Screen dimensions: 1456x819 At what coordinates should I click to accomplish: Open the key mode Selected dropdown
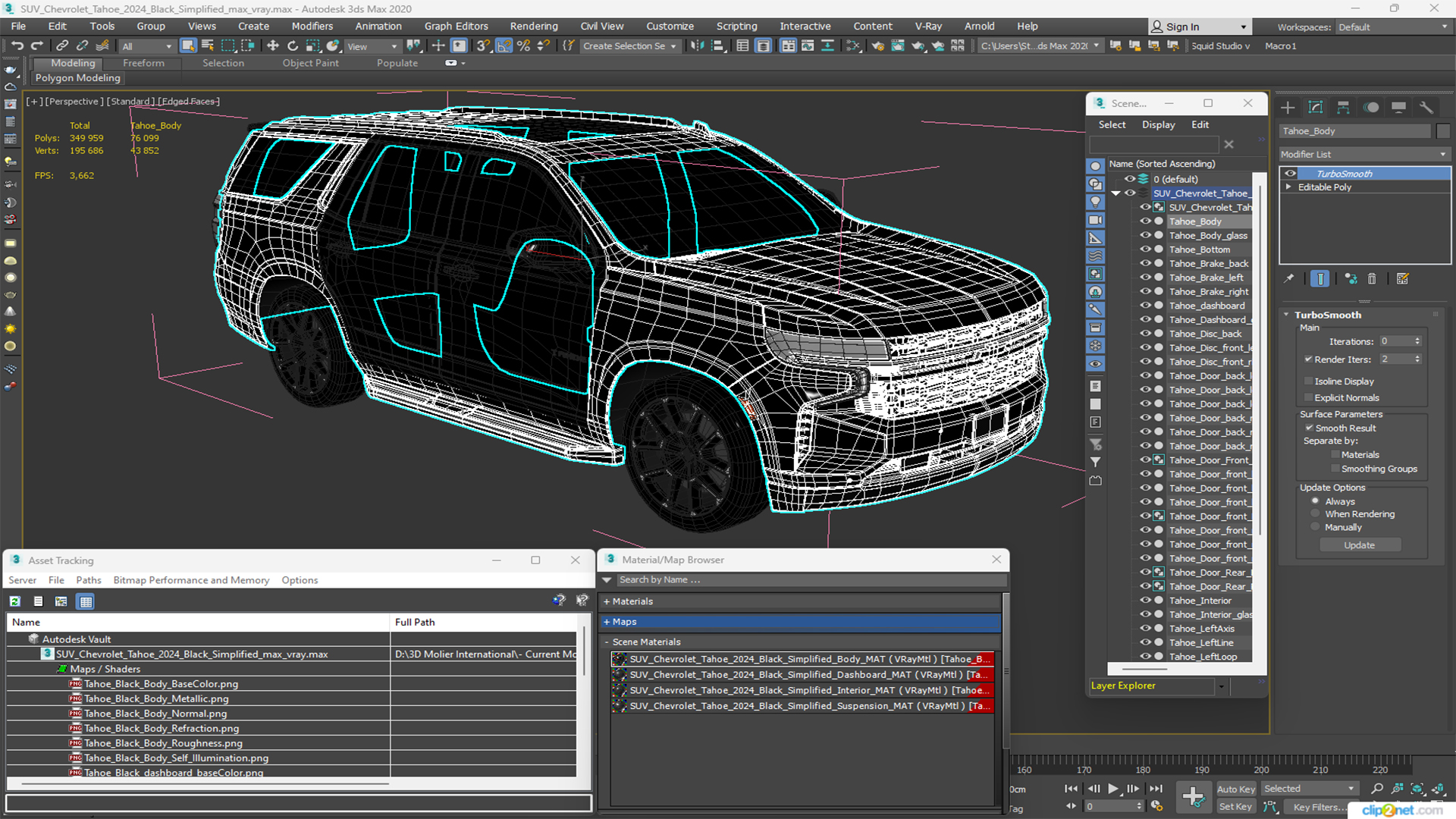click(x=1310, y=789)
